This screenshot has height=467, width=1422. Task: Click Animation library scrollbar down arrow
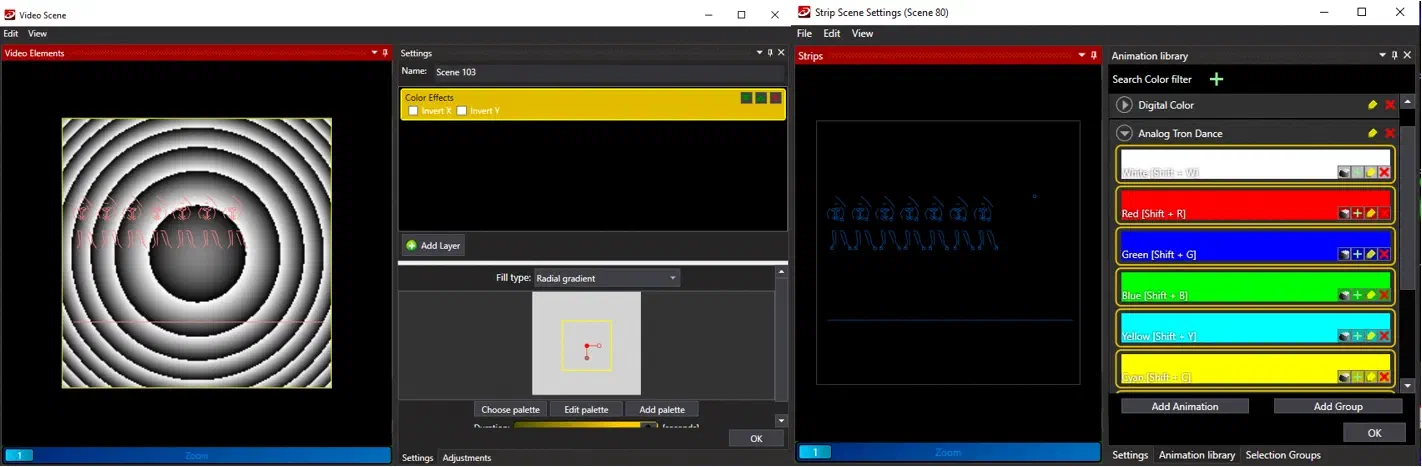click(x=1409, y=385)
